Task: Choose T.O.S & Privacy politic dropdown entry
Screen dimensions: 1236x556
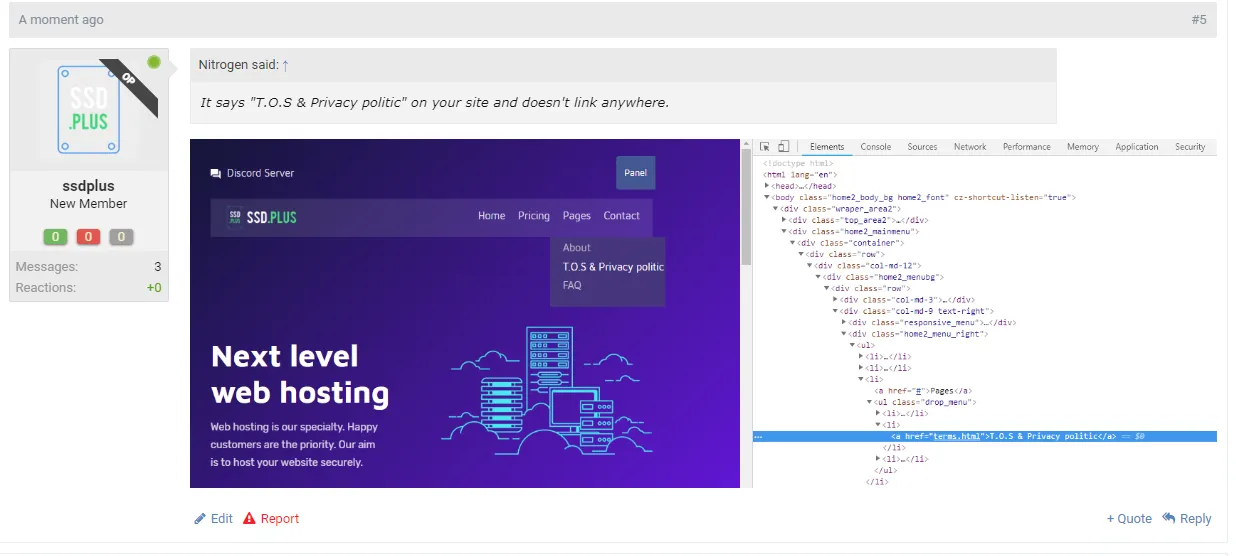Action: point(613,266)
